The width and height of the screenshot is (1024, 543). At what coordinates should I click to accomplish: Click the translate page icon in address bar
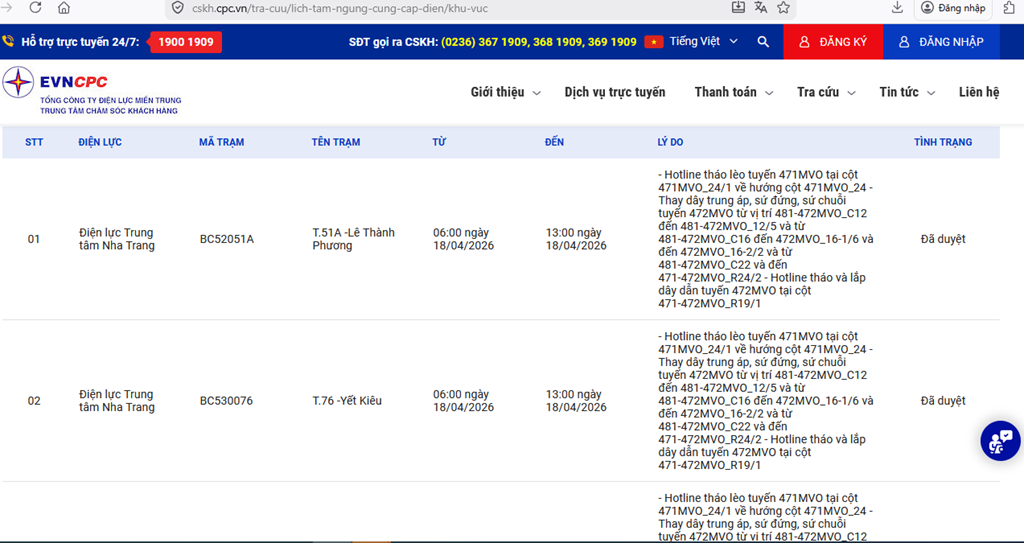point(761,8)
